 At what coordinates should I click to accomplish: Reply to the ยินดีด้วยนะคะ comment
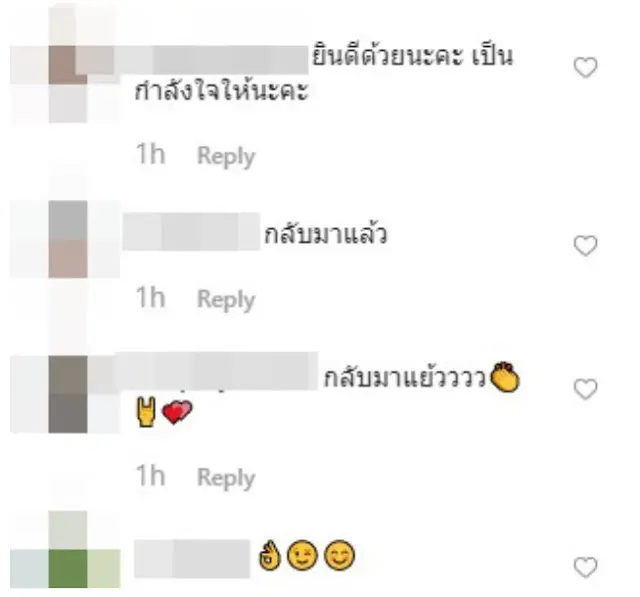click(226, 156)
